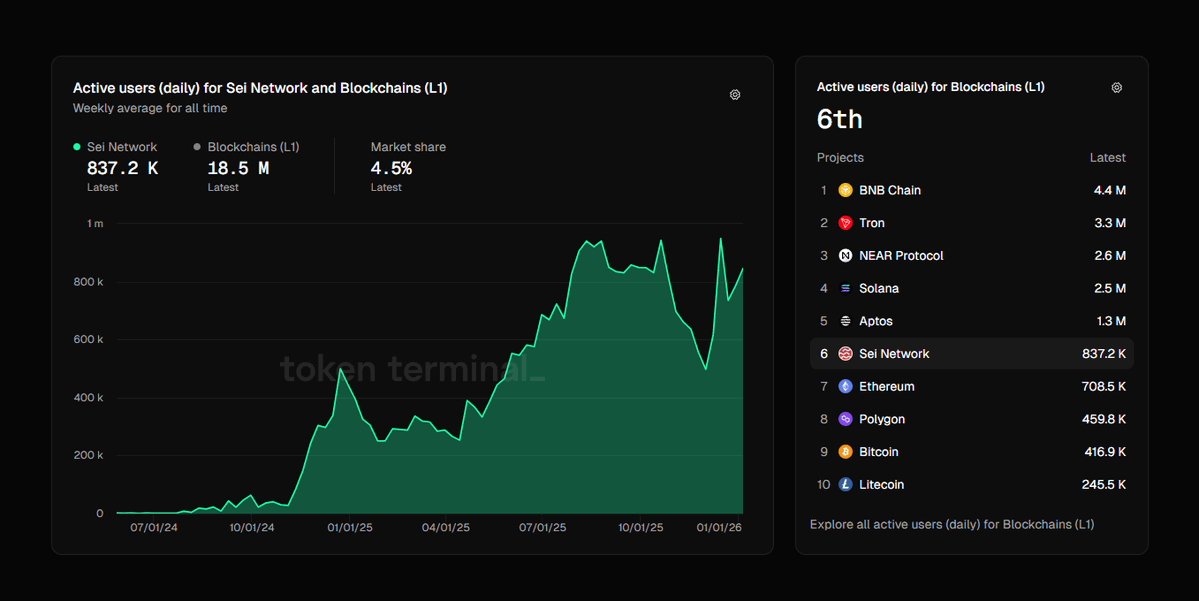The width and height of the screenshot is (1199, 601).
Task: Open settings gear on Blockchains ranking card
Action: 1116,88
